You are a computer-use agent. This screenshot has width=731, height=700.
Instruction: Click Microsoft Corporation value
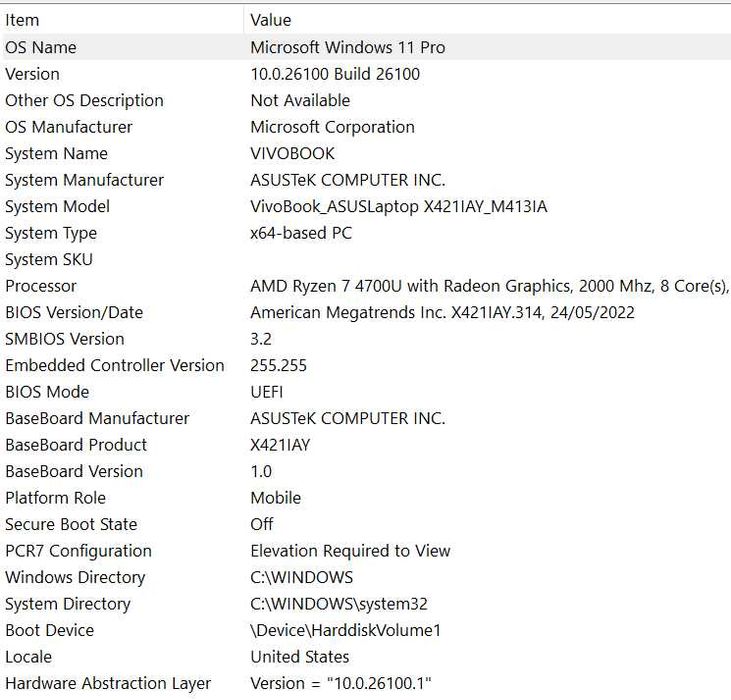coord(332,127)
